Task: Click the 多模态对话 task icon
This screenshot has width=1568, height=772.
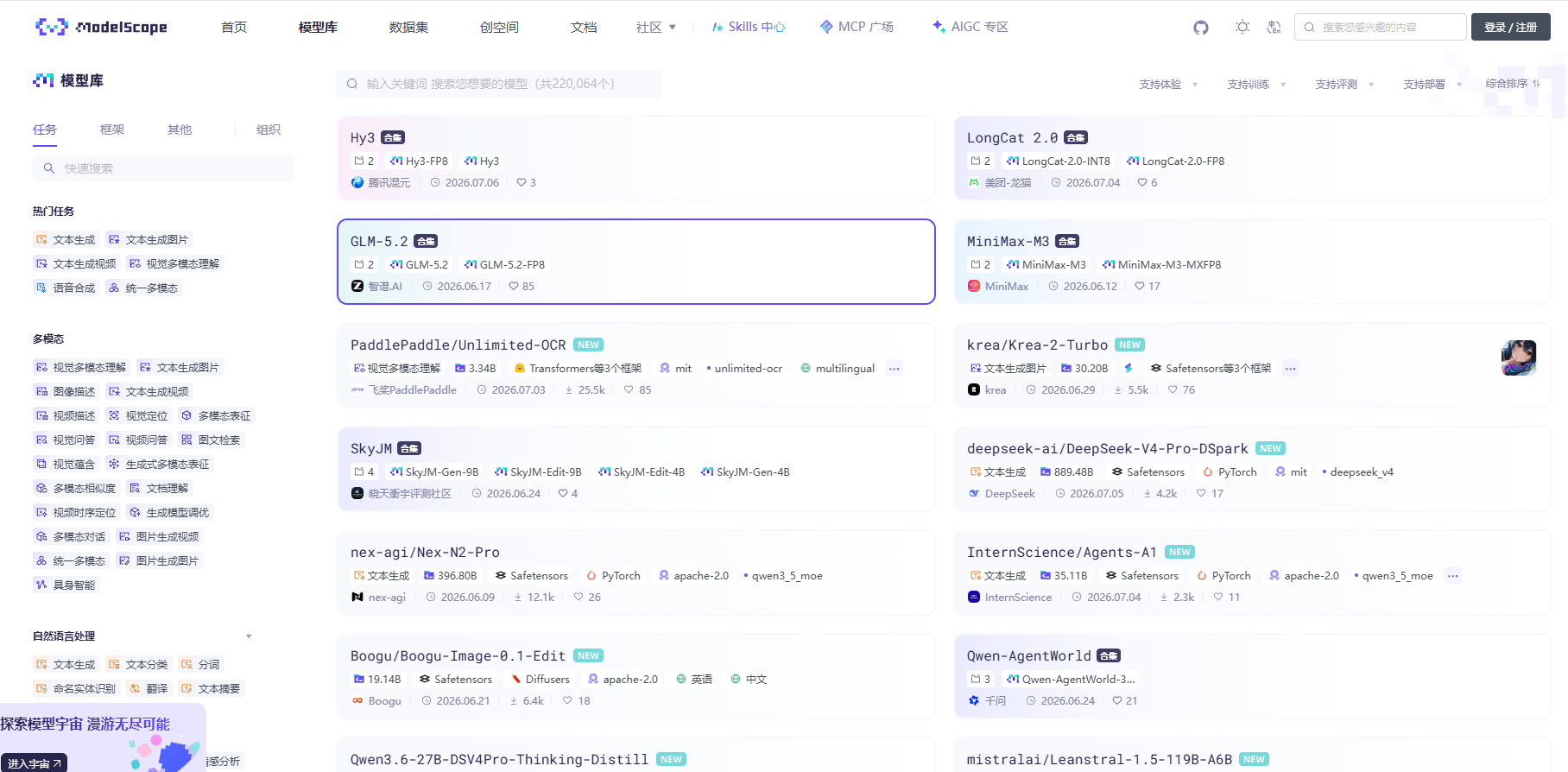Action: [41, 537]
